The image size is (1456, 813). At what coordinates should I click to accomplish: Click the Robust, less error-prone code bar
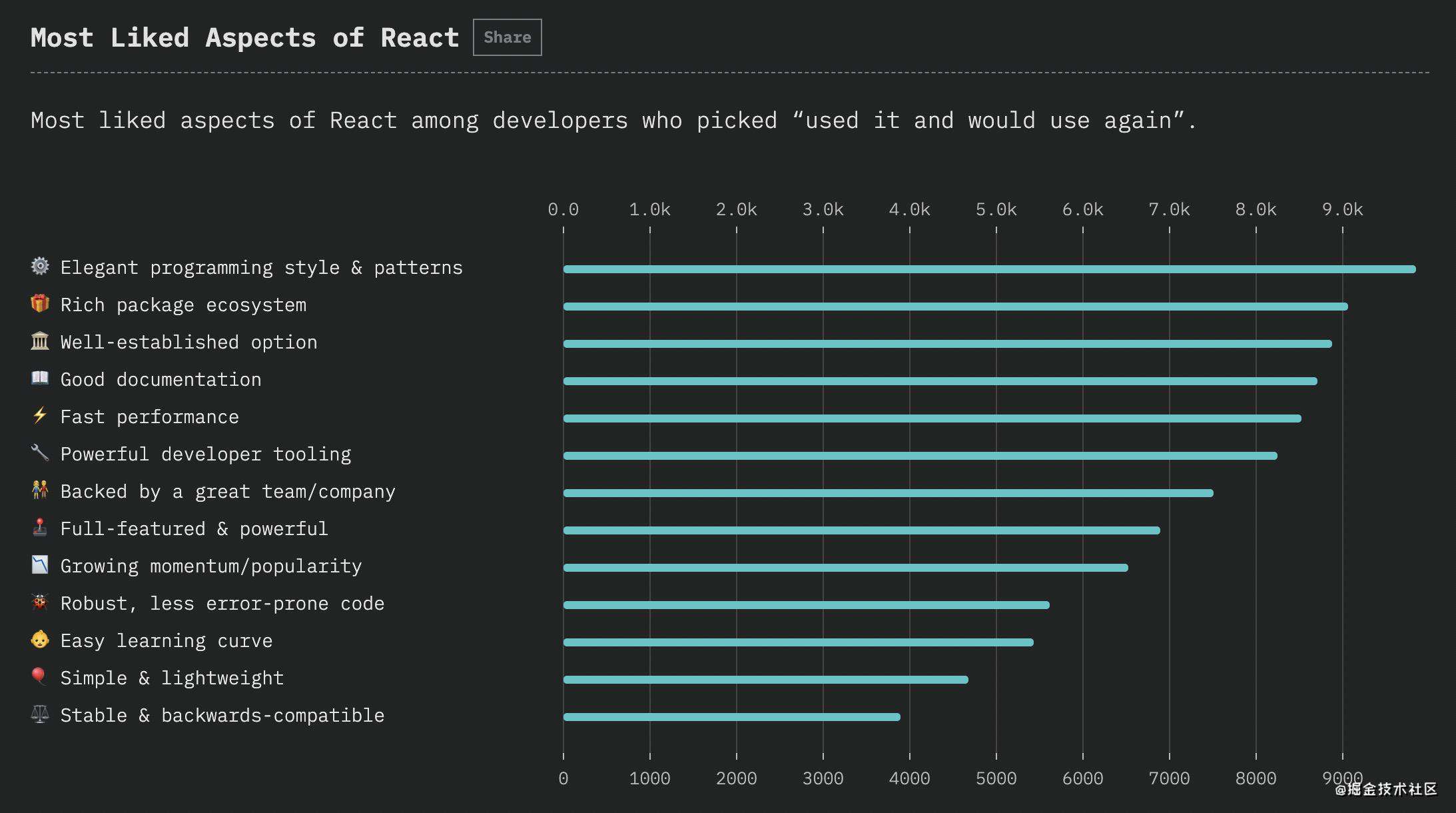[806, 605]
